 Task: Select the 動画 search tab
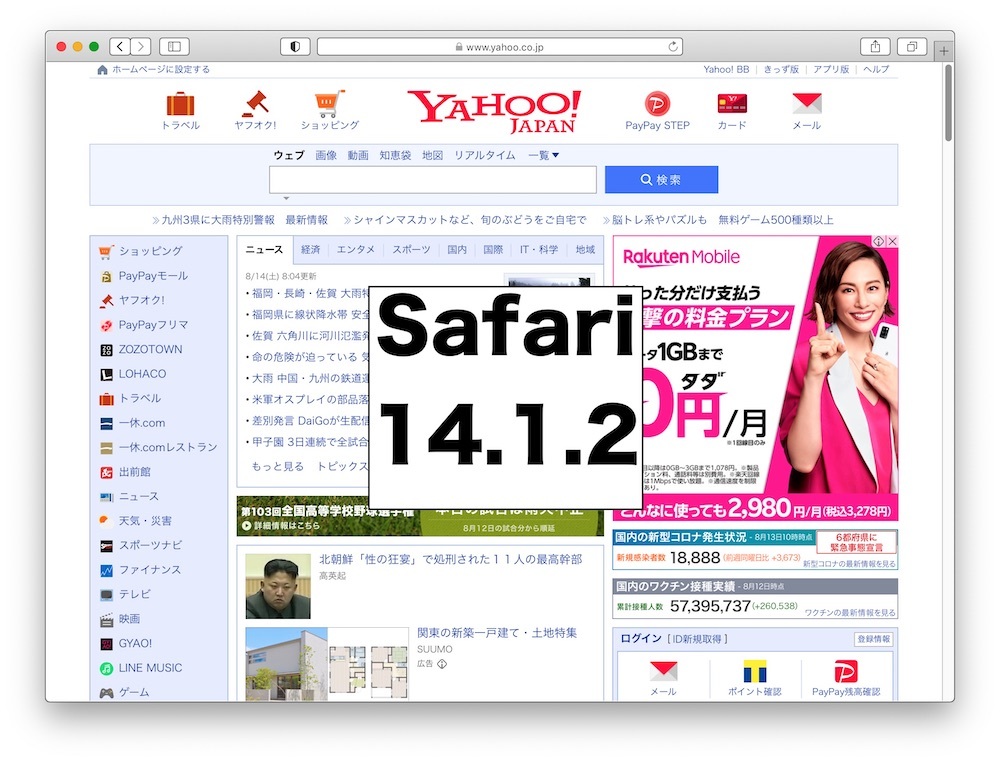358,155
